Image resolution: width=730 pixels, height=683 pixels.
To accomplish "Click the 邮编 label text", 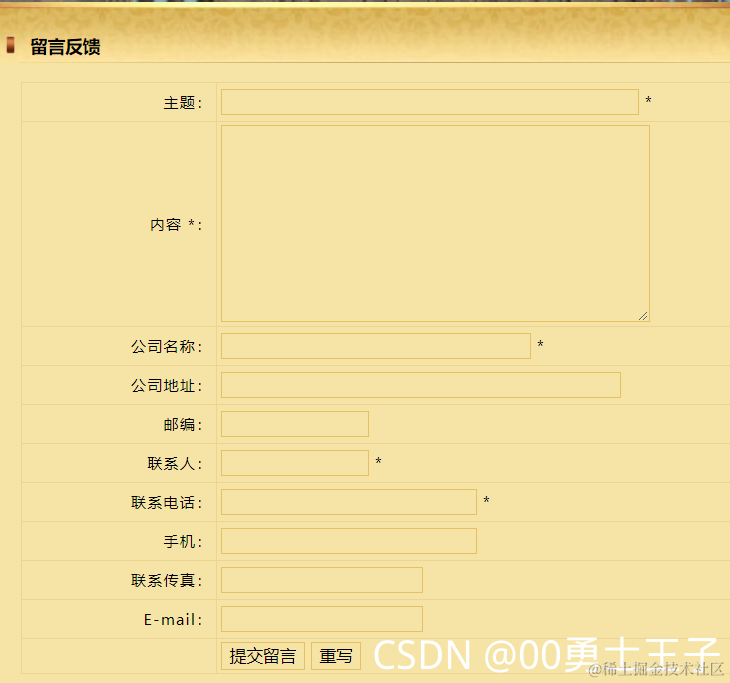I will (182, 425).
